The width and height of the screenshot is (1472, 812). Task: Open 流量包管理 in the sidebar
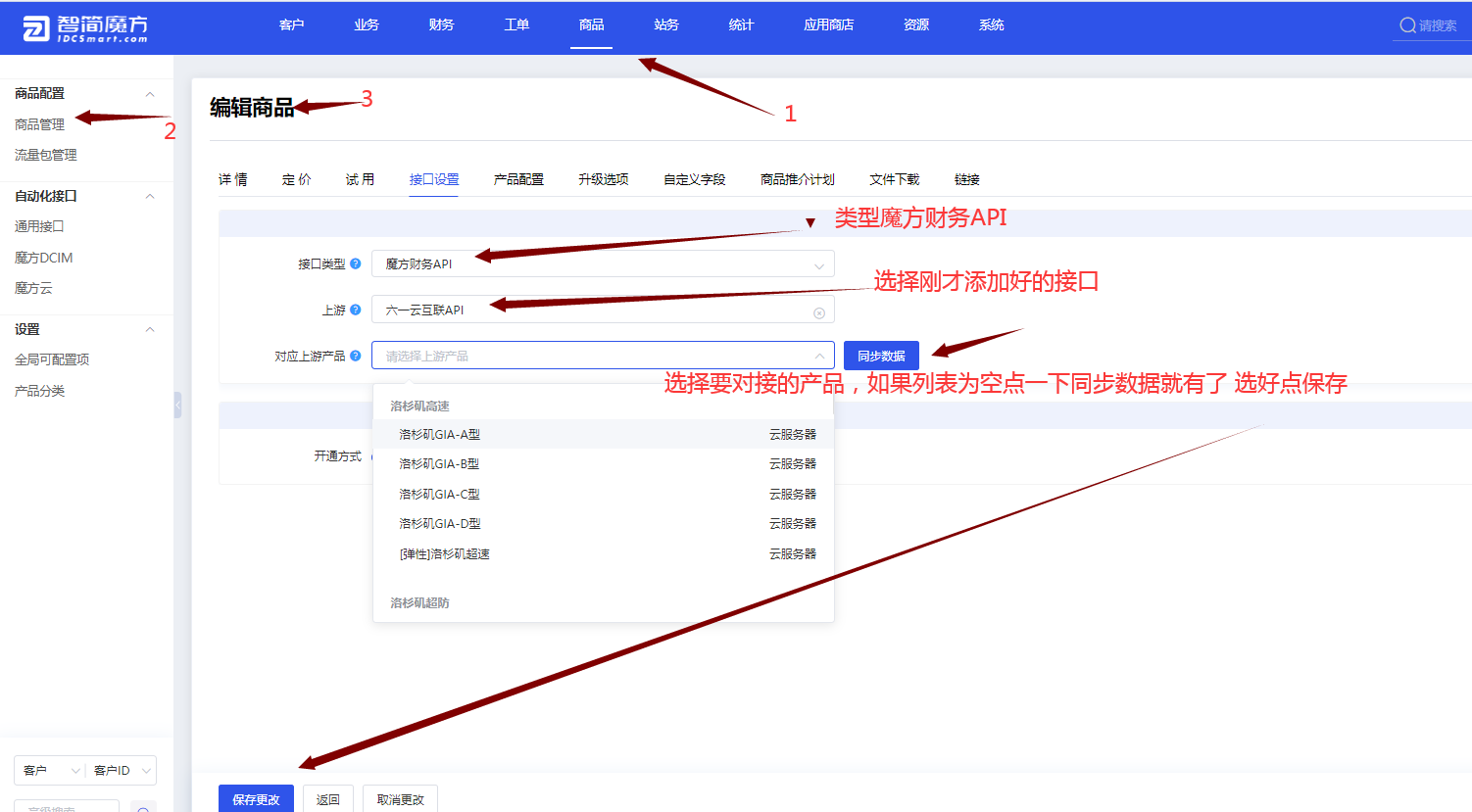click(46, 155)
